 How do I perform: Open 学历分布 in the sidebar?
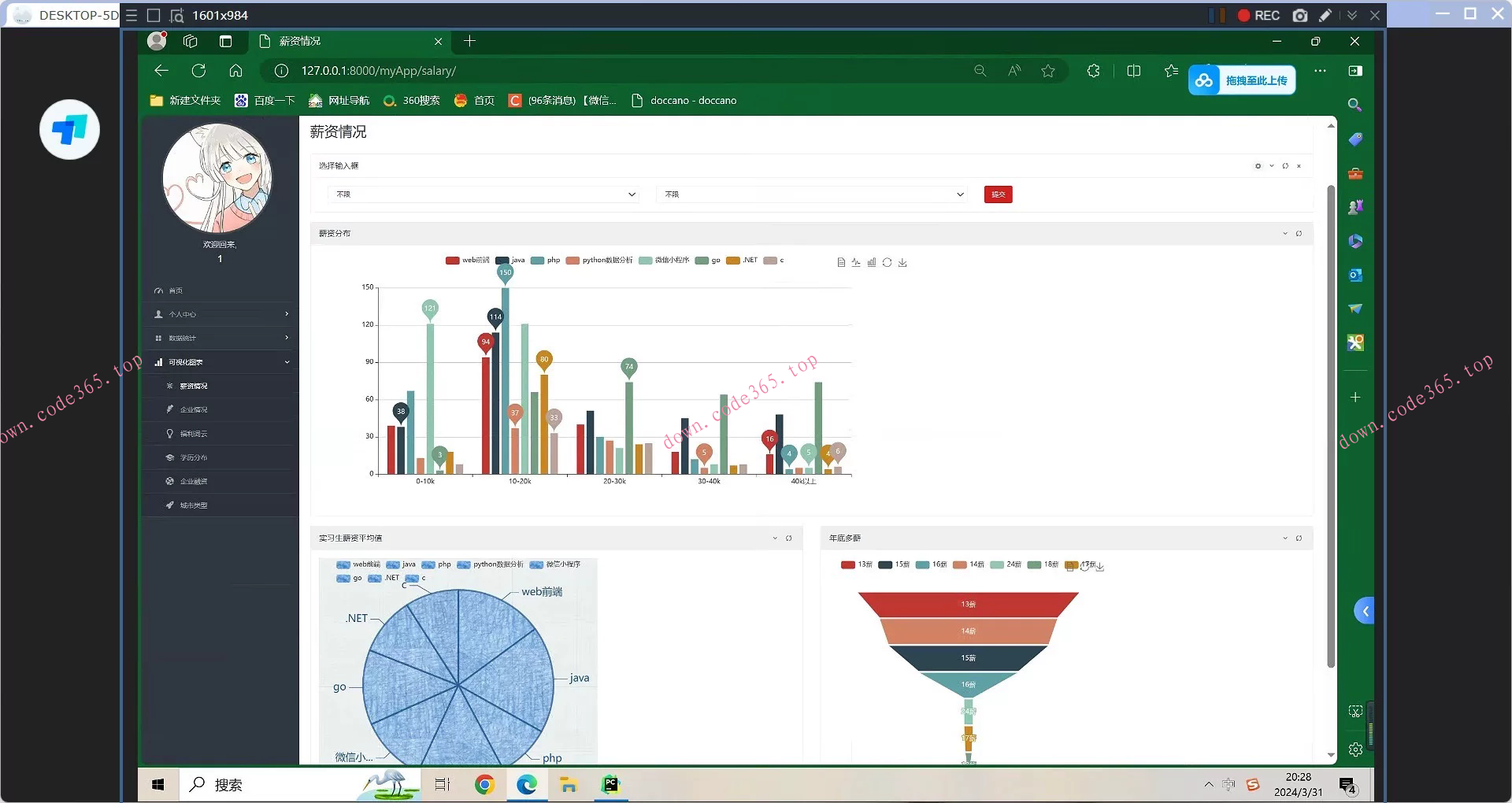tap(194, 457)
